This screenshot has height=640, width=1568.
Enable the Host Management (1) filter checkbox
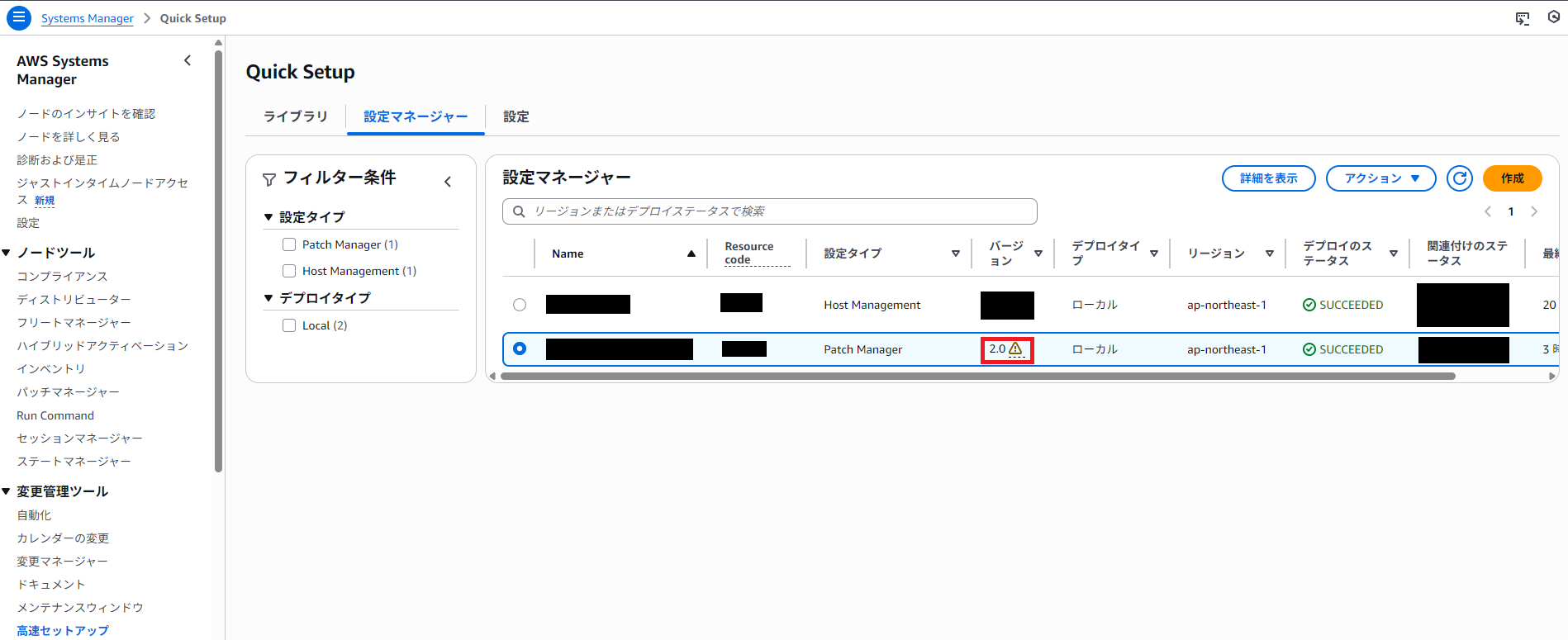(x=289, y=271)
